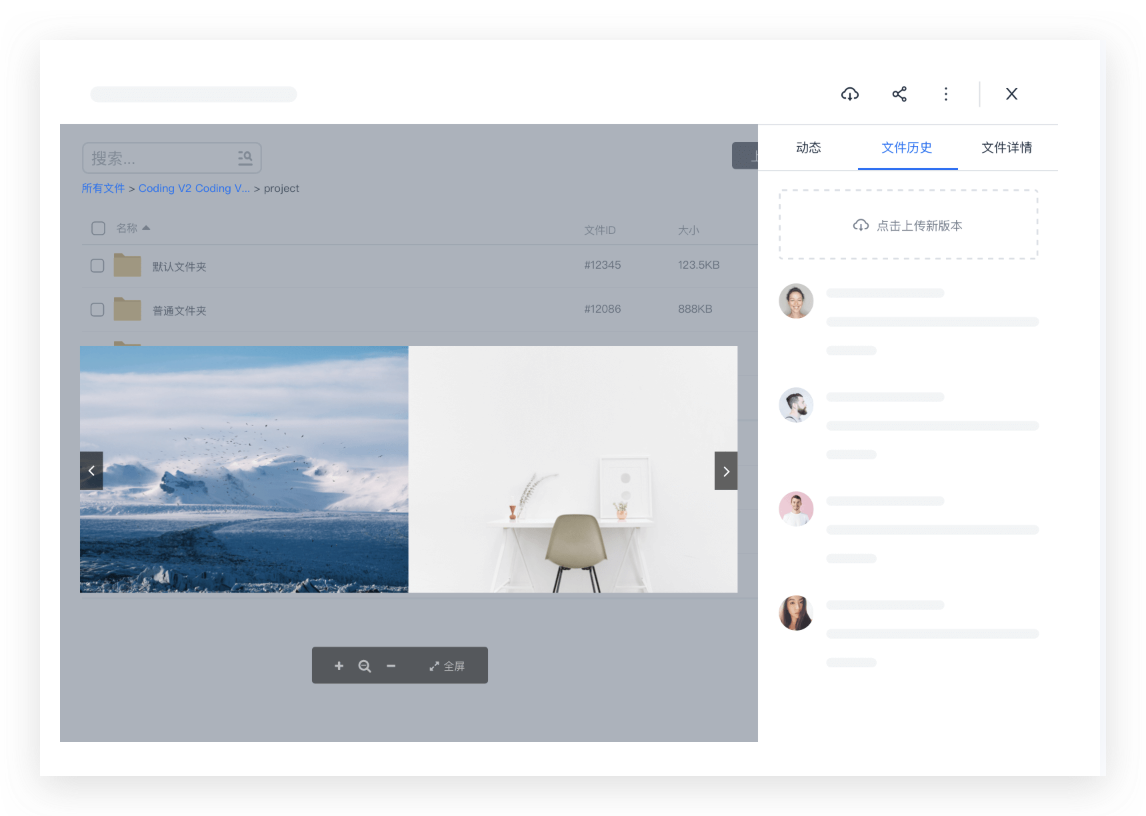Check the 默认文件夹 row checkbox
Screen dimensions: 1146x816
click(97, 265)
